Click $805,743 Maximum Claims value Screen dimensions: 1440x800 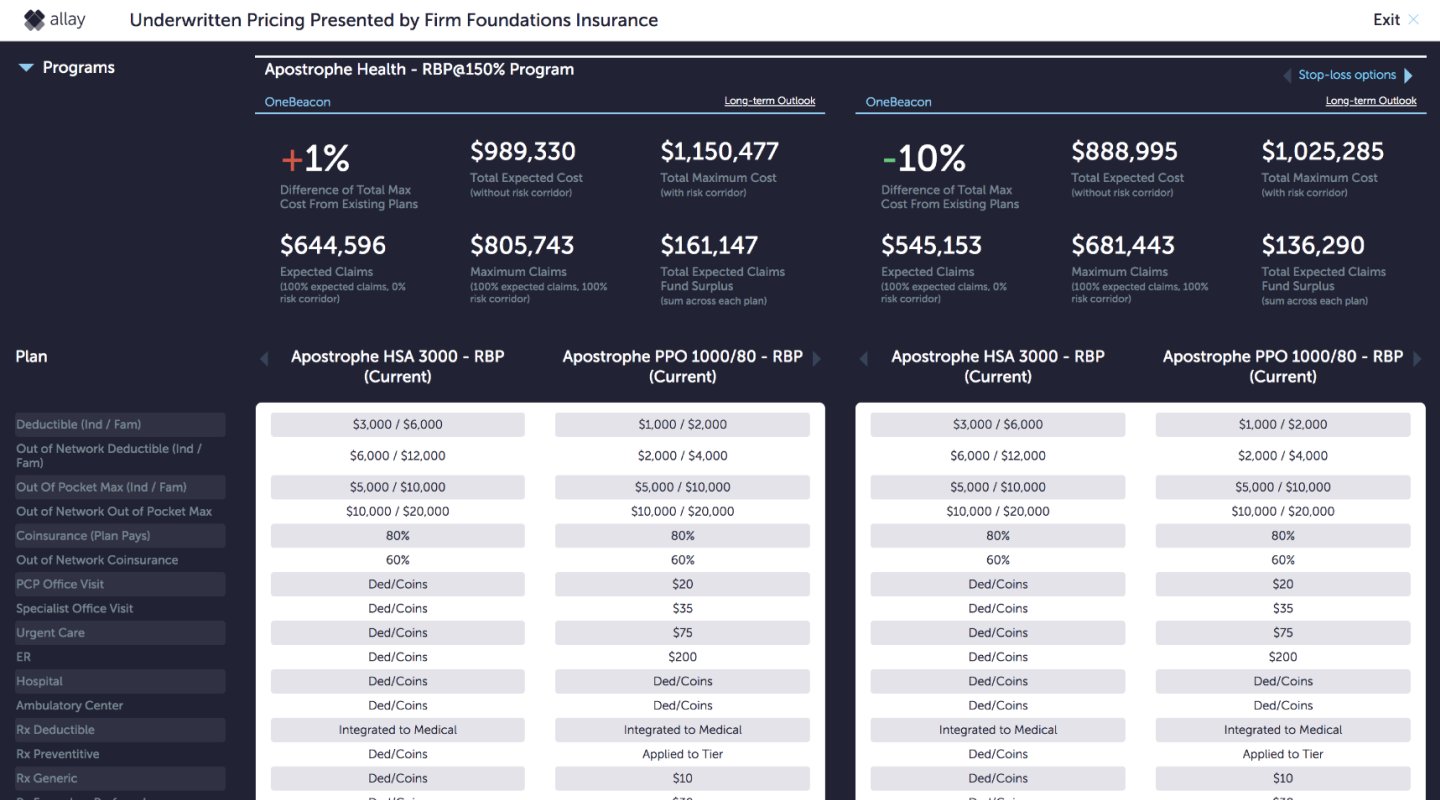[x=523, y=245]
